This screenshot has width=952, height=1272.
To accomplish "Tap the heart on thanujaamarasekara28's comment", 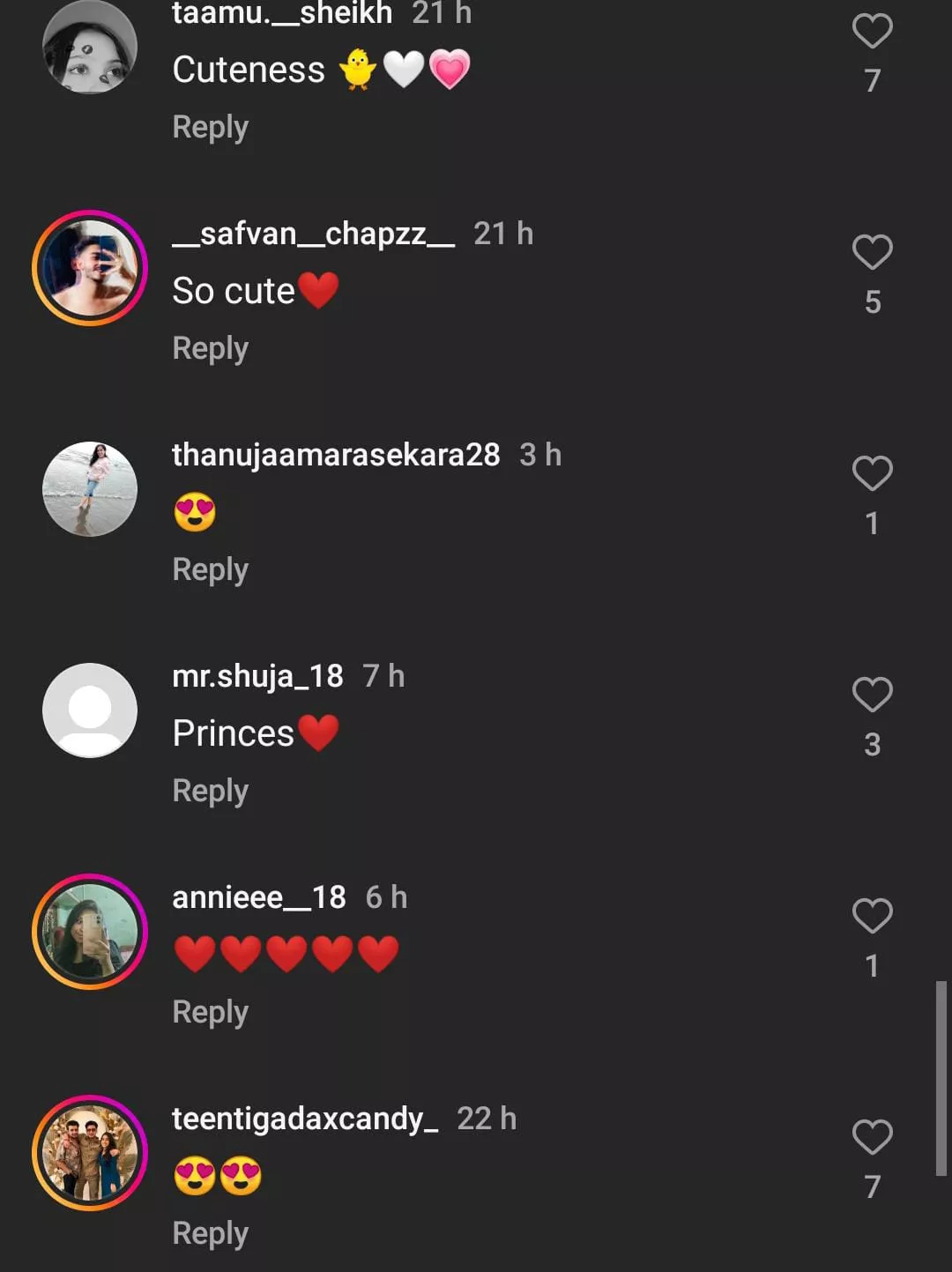I will tap(872, 474).
